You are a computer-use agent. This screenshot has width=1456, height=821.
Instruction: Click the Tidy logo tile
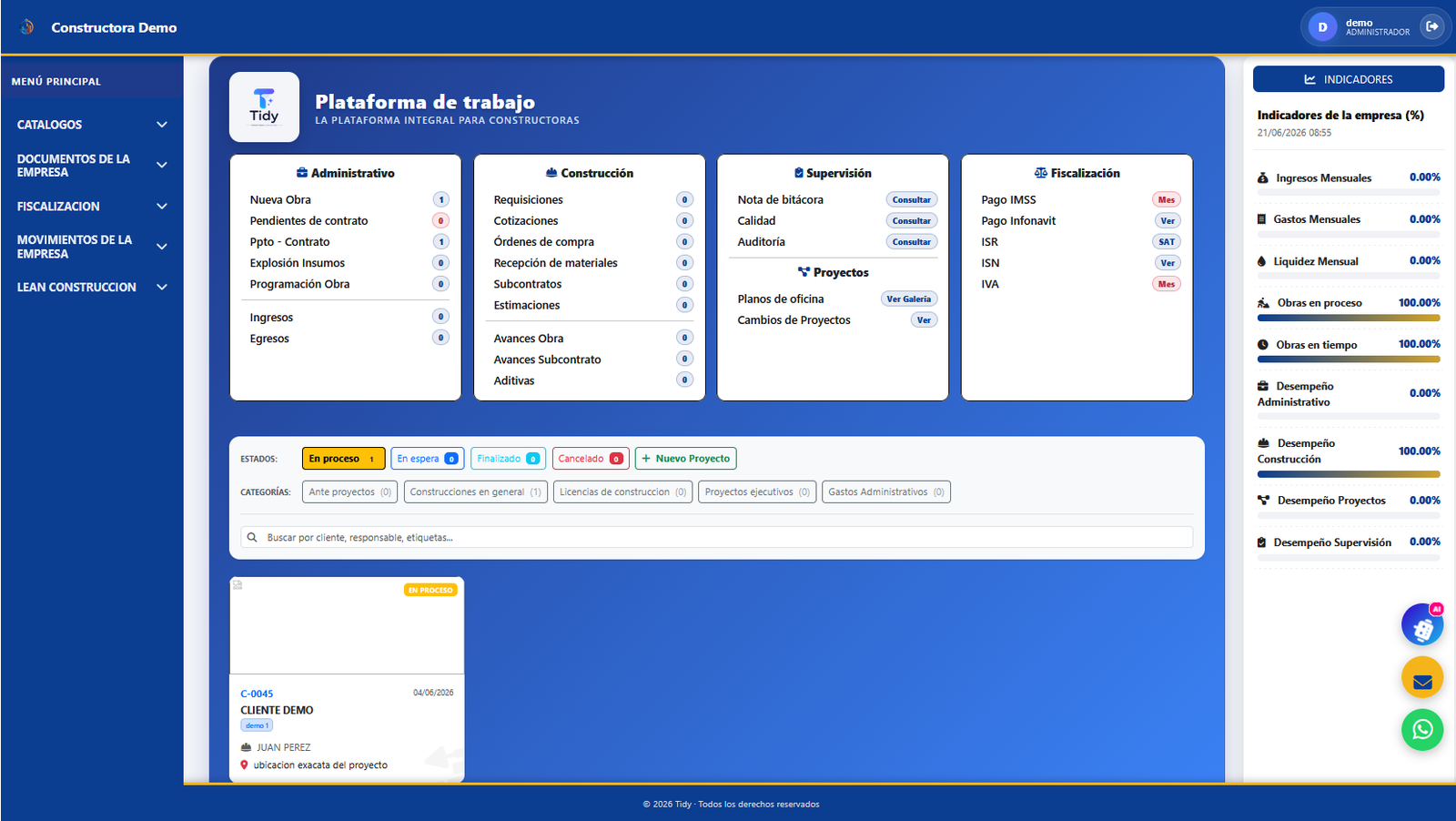[264, 107]
